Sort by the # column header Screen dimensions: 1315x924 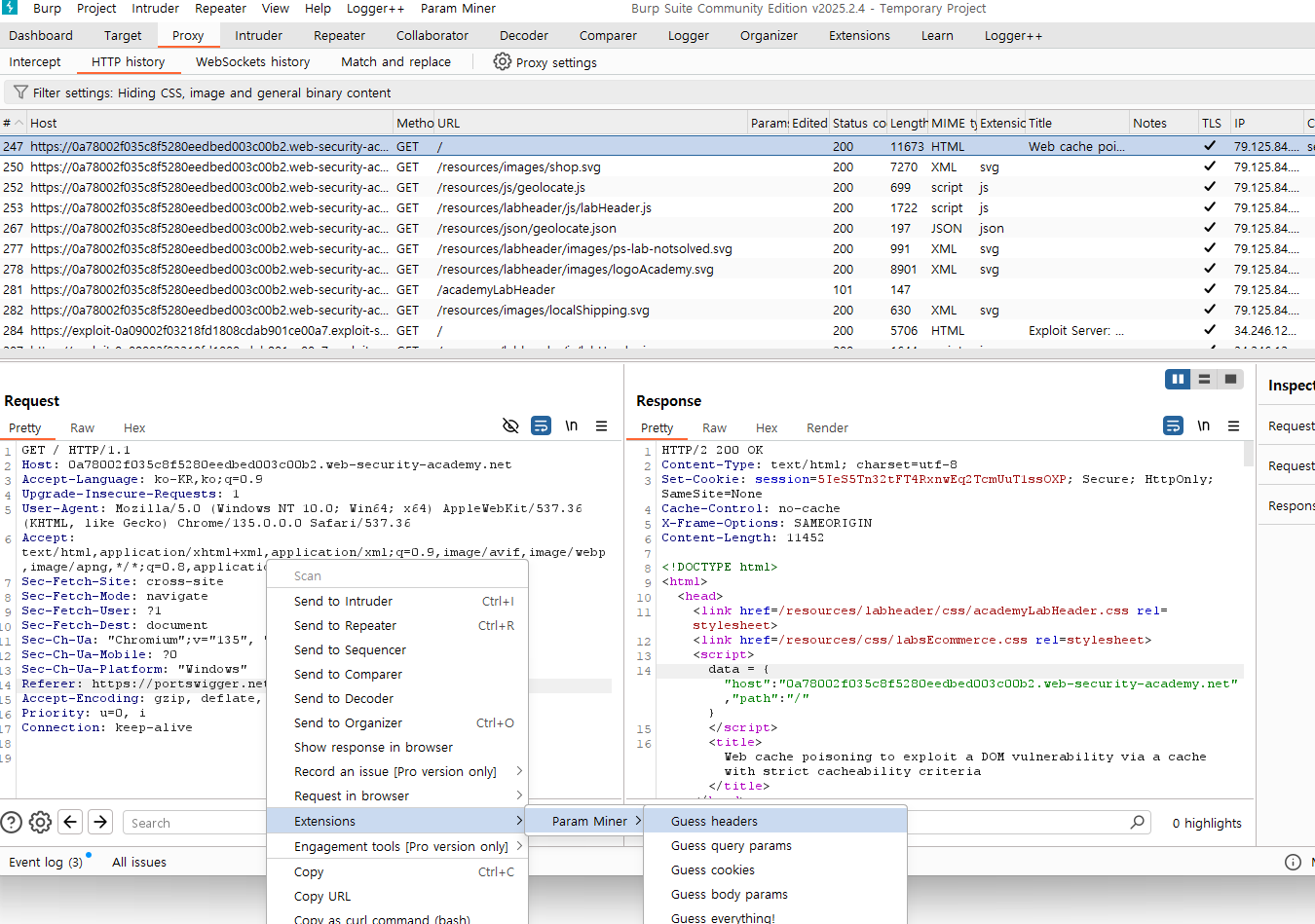(x=13, y=123)
